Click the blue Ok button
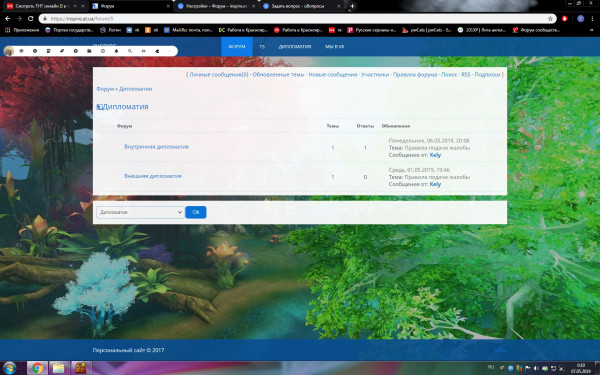 pos(196,212)
